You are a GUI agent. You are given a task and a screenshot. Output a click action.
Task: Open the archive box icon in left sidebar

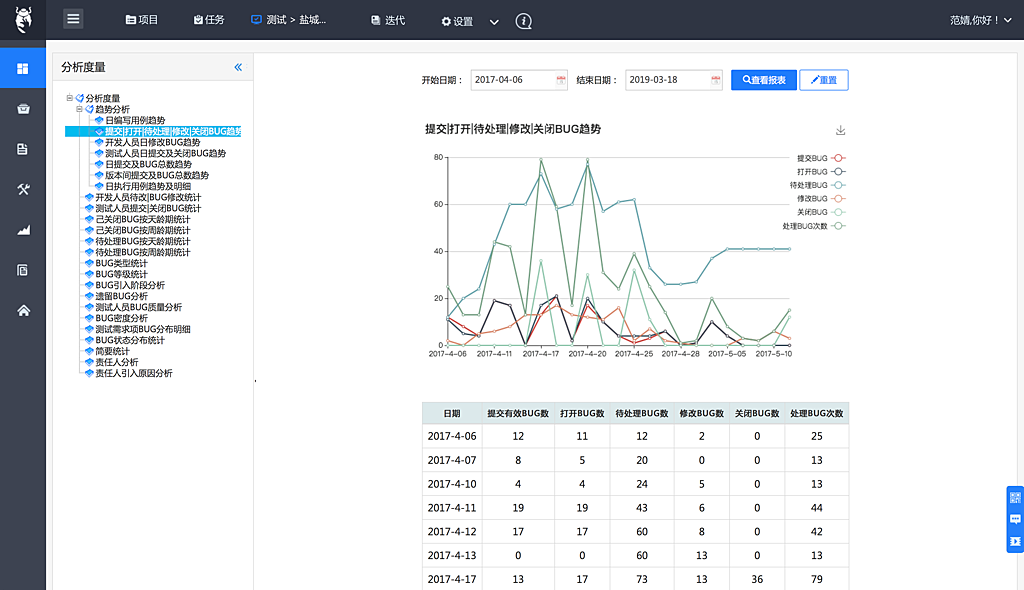point(23,108)
